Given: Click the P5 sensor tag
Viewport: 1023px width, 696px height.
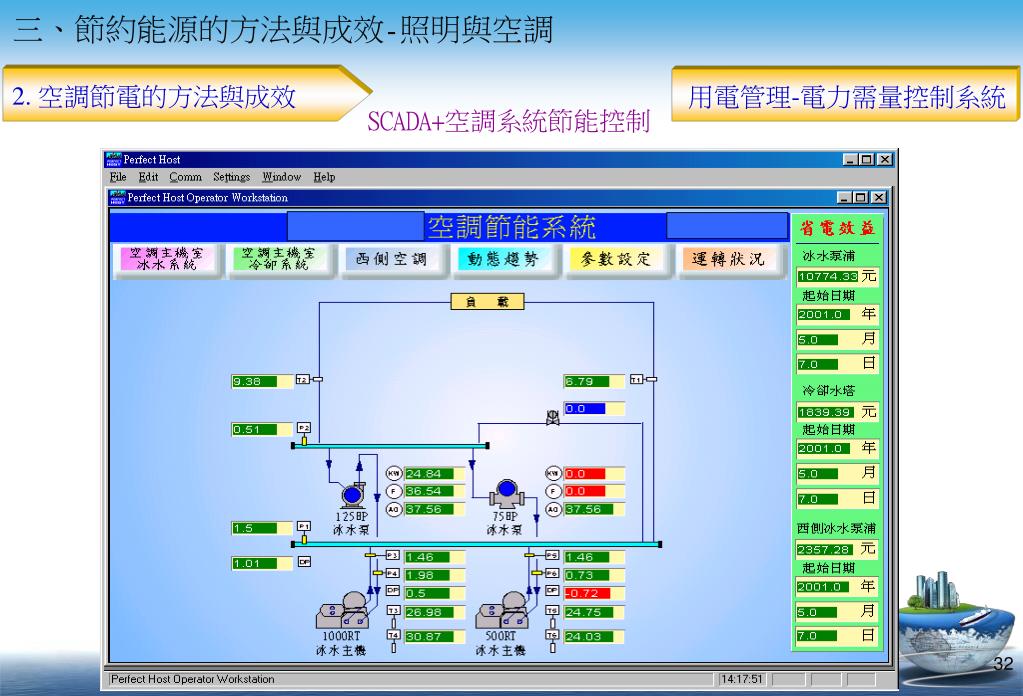Looking at the screenshot, I should (x=552, y=555).
